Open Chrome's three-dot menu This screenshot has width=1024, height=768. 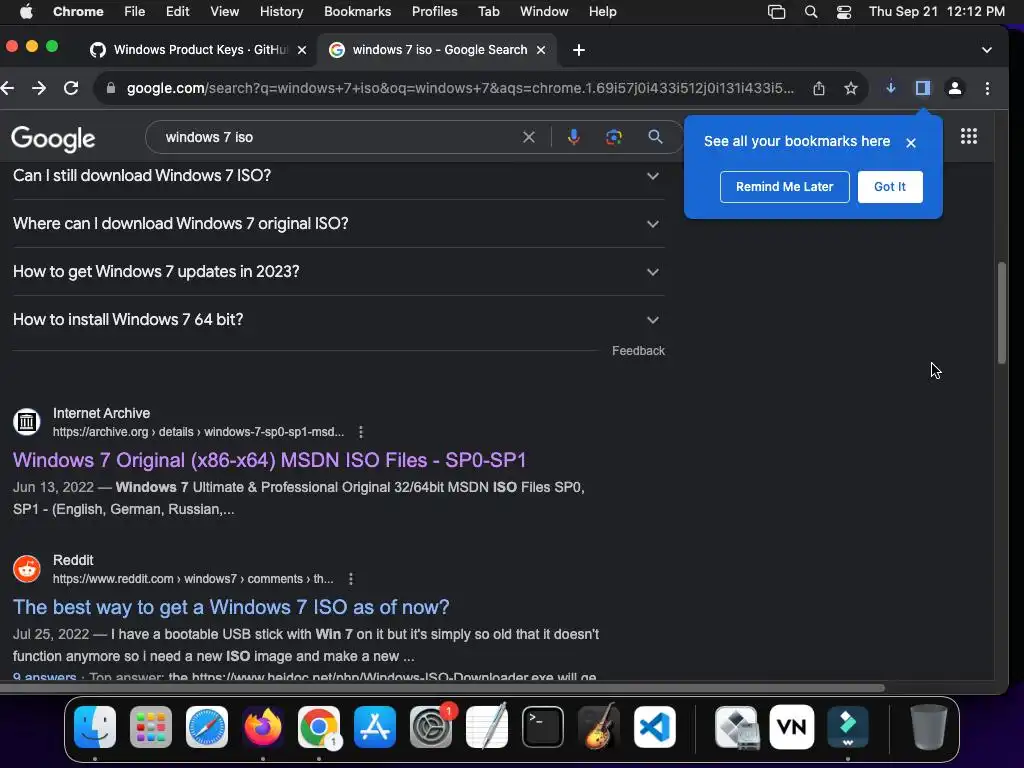point(987,88)
